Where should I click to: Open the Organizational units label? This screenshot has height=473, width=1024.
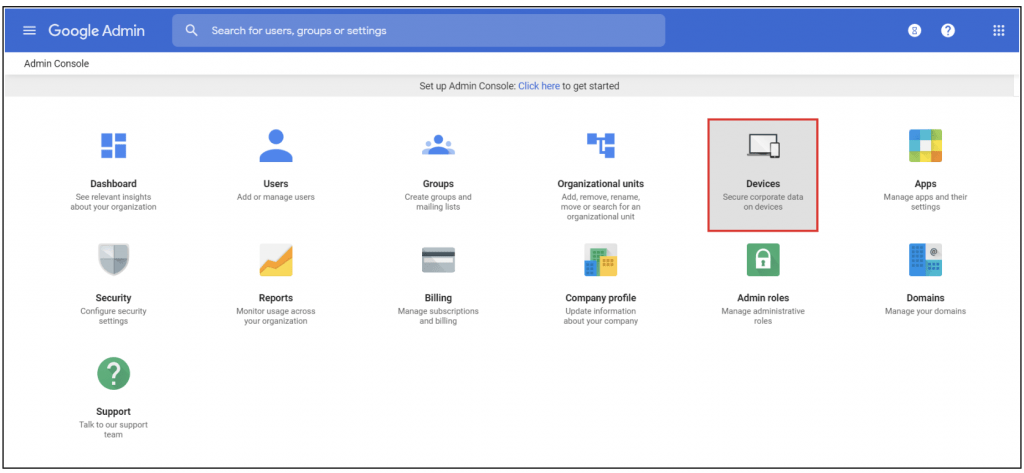601,184
